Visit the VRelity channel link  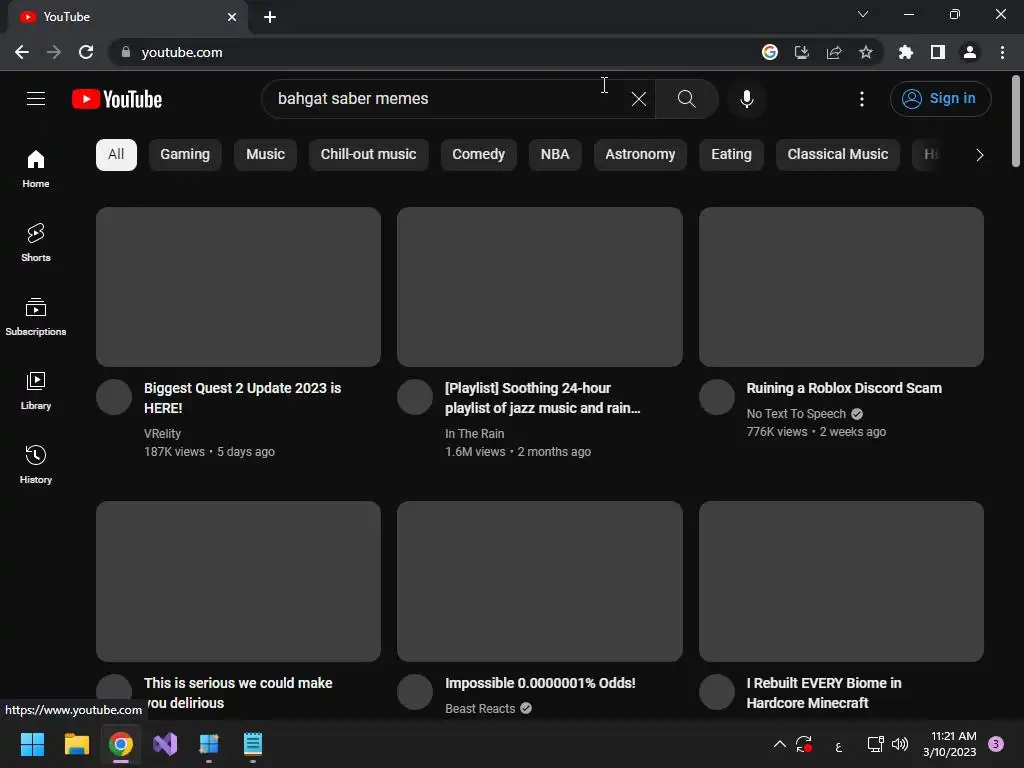[x=162, y=434]
